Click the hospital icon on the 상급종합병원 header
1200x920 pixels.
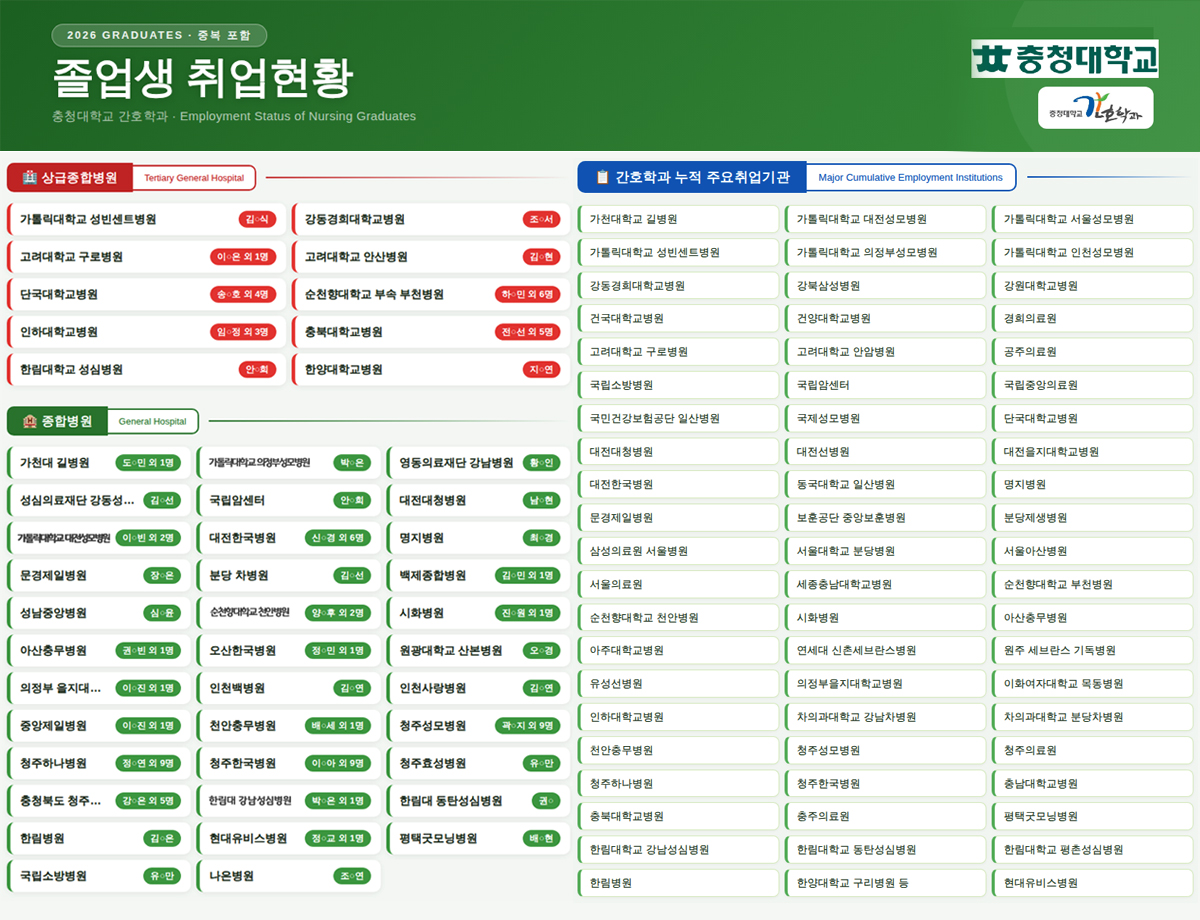(x=30, y=175)
